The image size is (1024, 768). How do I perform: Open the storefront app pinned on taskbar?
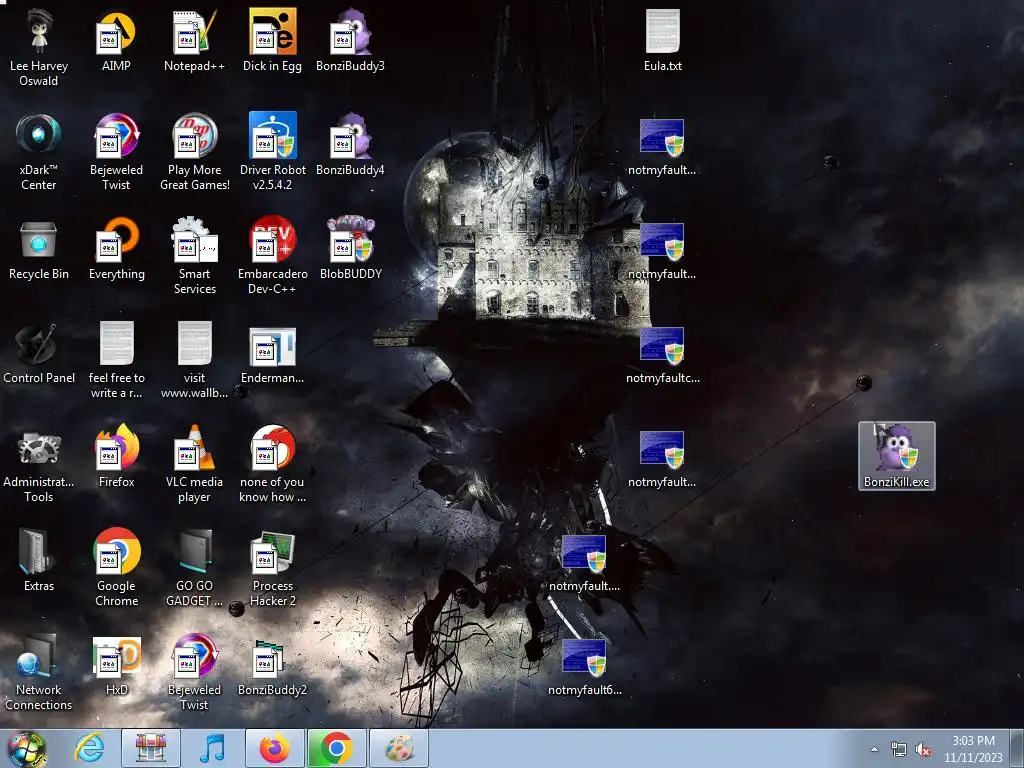coord(151,748)
